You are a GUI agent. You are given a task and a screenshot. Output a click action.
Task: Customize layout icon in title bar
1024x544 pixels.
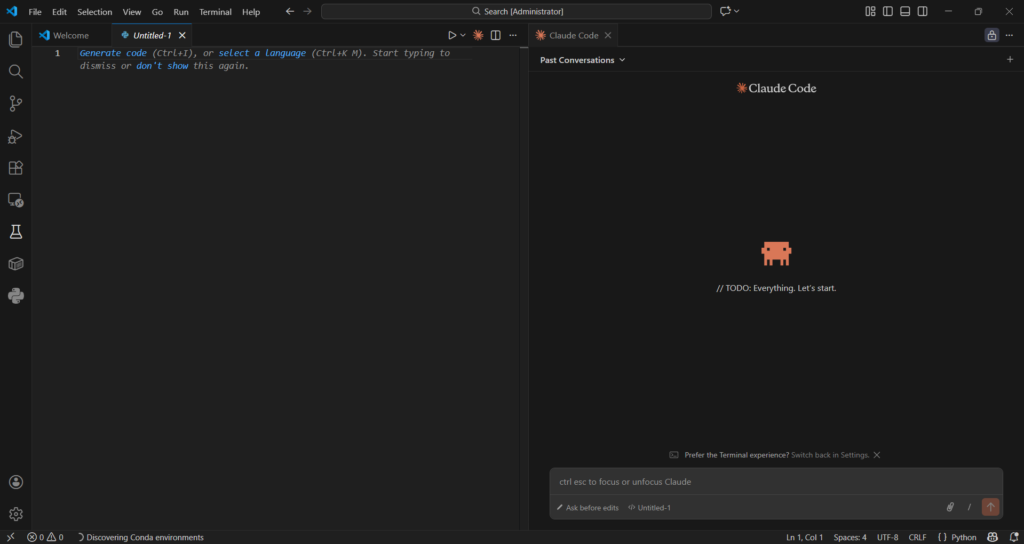click(x=870, y=11)
